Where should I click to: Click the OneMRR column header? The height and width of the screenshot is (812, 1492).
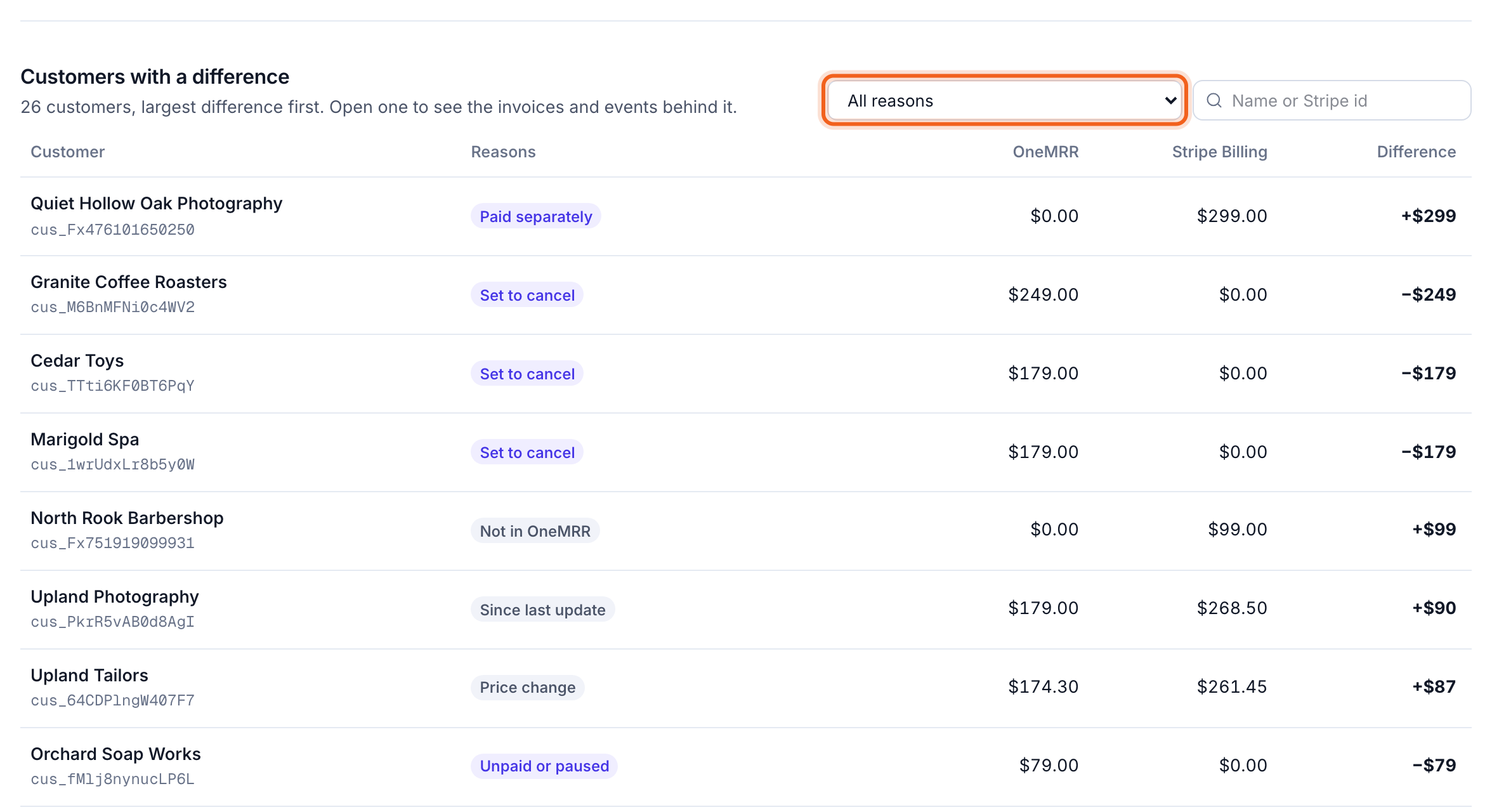(1045, 152)
